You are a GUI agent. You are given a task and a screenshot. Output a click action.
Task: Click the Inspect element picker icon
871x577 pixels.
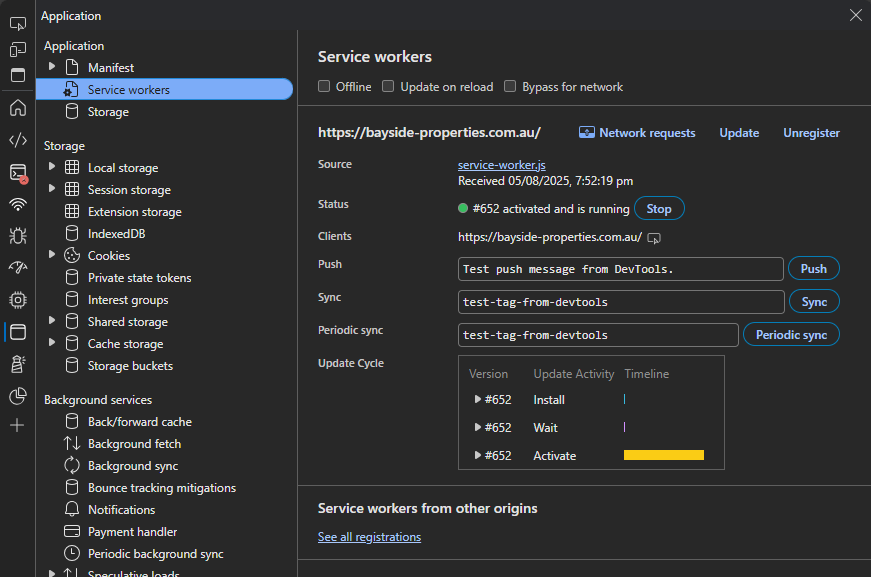click(x=18, y=23)
